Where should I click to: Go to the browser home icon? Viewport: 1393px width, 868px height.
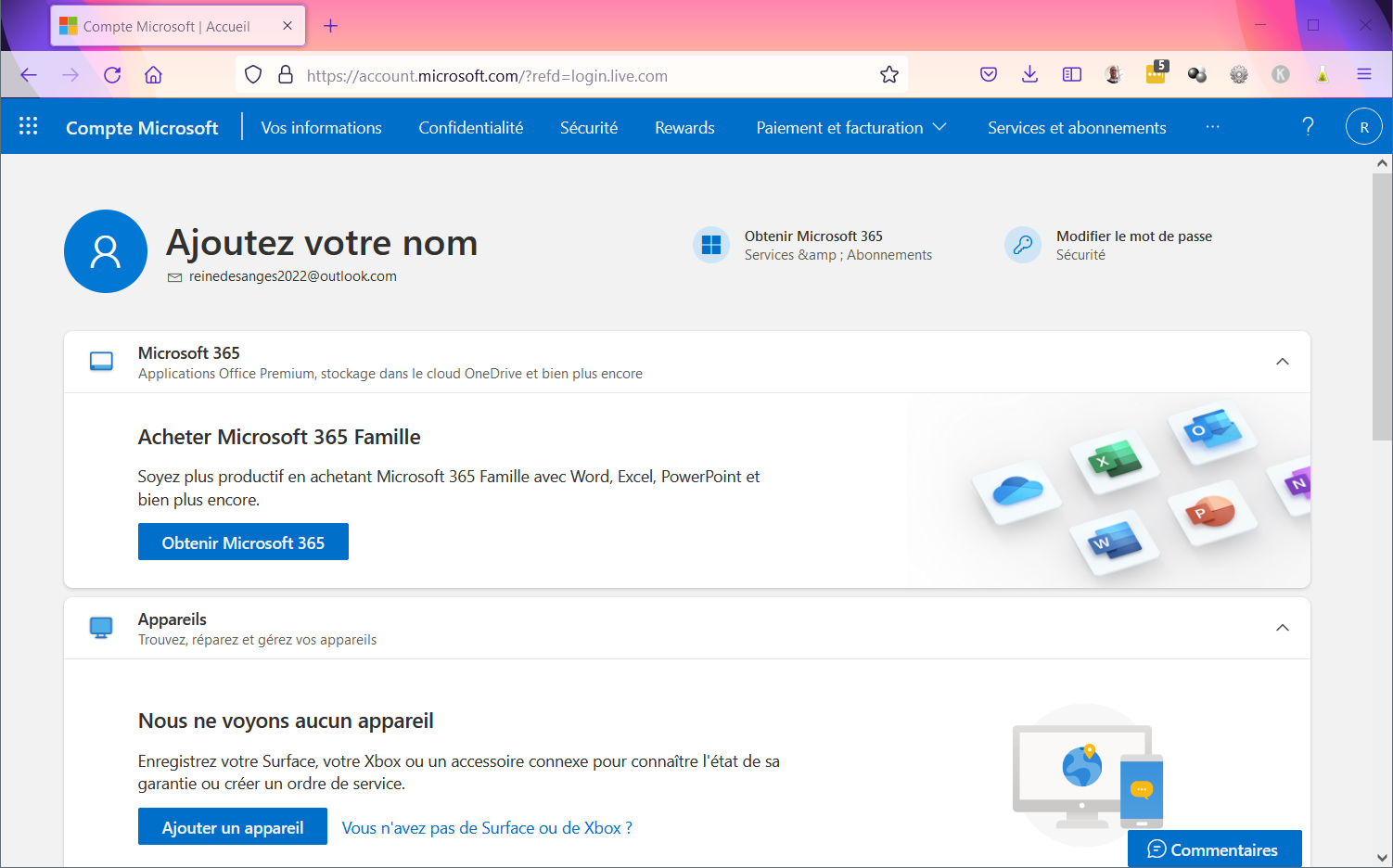154,75
